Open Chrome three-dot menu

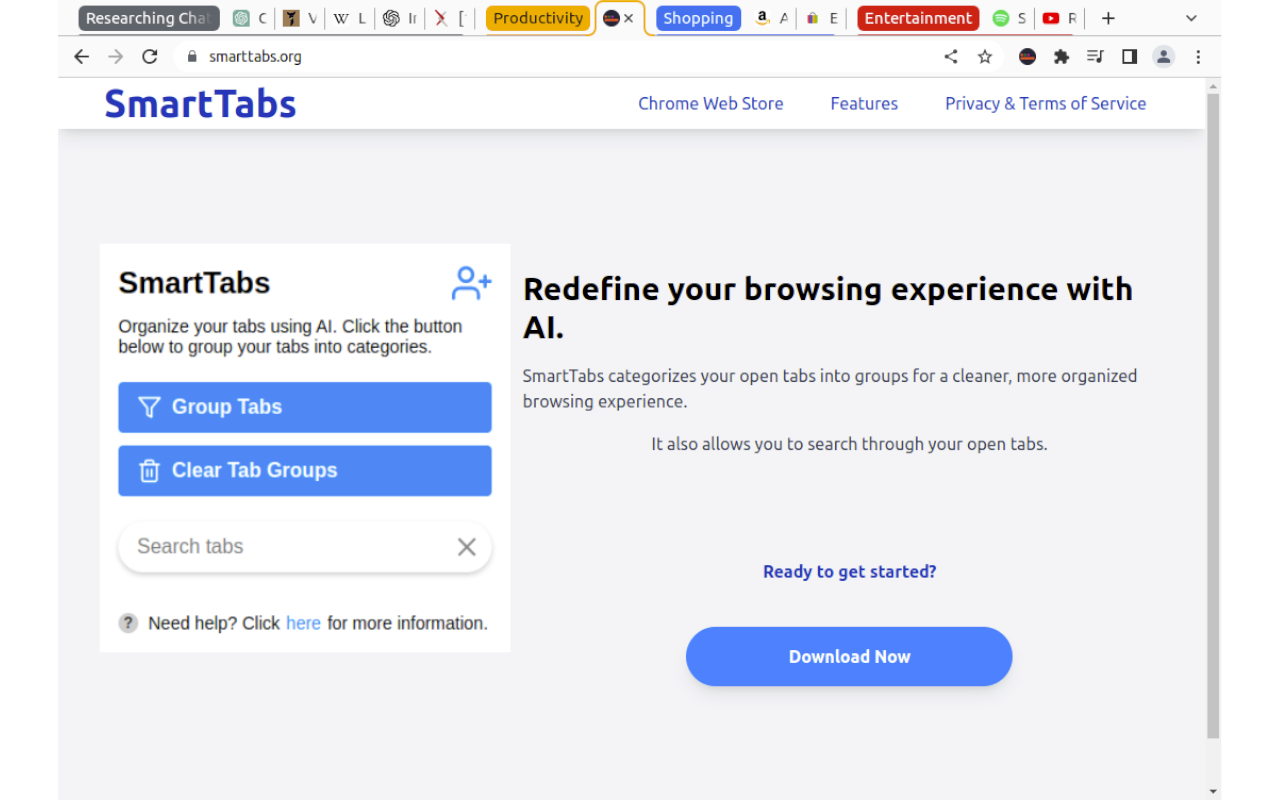pos(1198,57)
